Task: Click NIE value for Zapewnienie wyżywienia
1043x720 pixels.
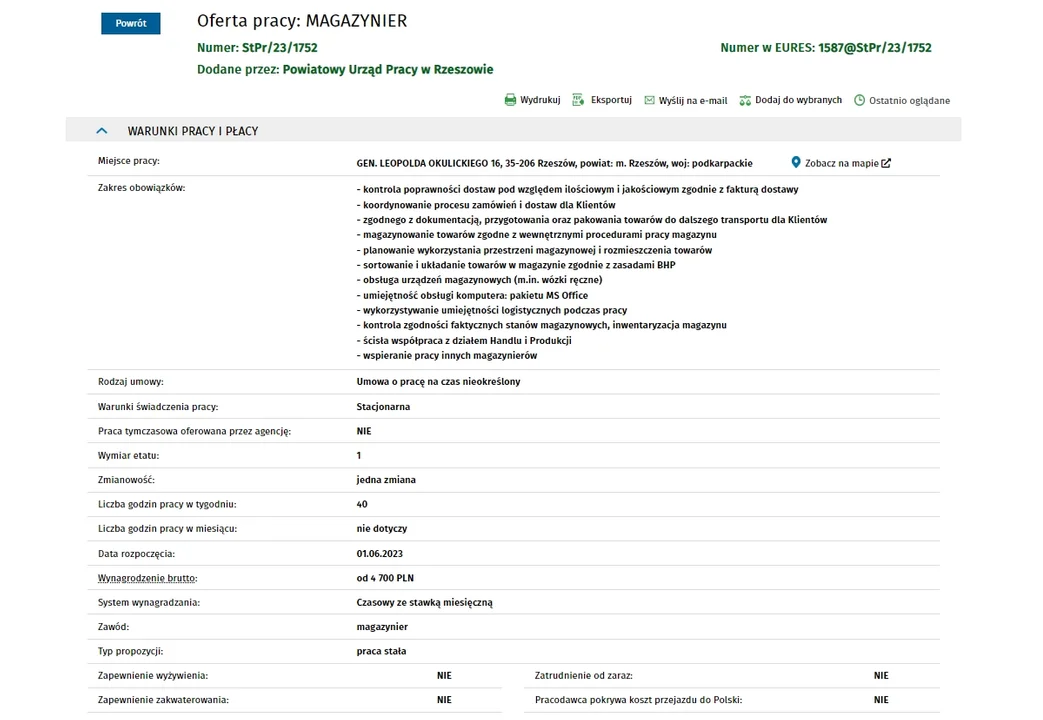Action: tap(444, 675)
